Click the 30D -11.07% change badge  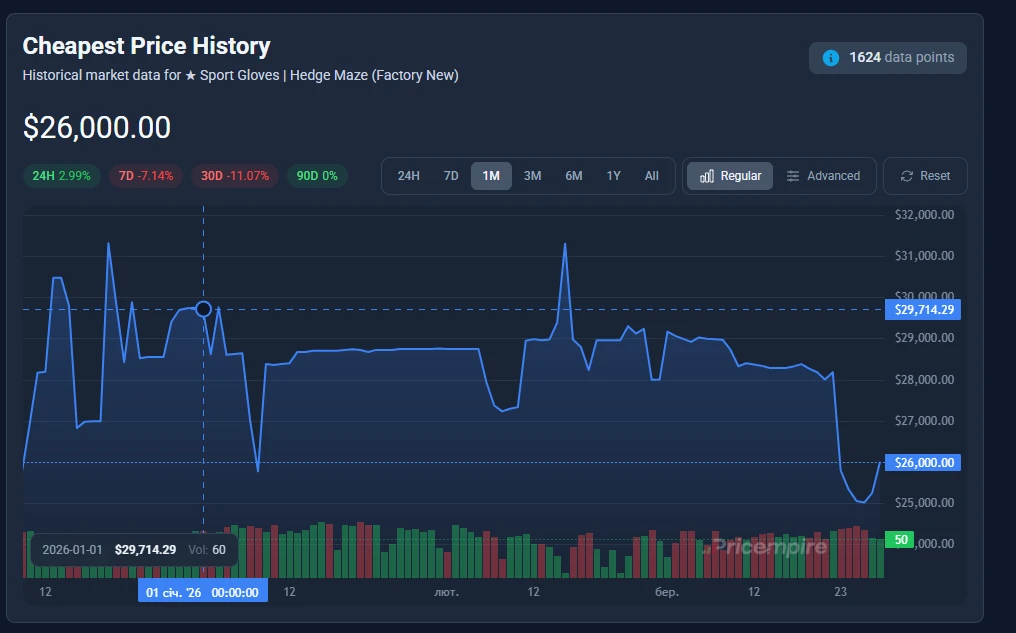(x=234, y=176)
